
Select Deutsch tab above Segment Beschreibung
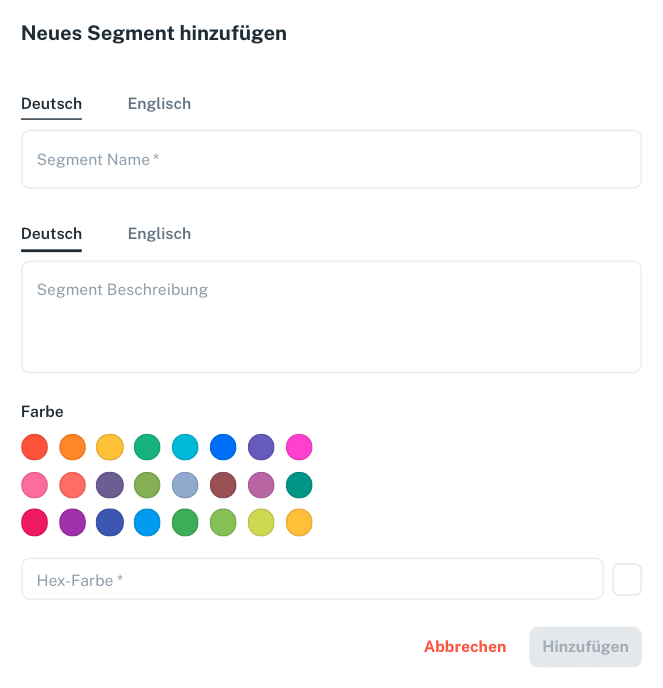(51, 234)
